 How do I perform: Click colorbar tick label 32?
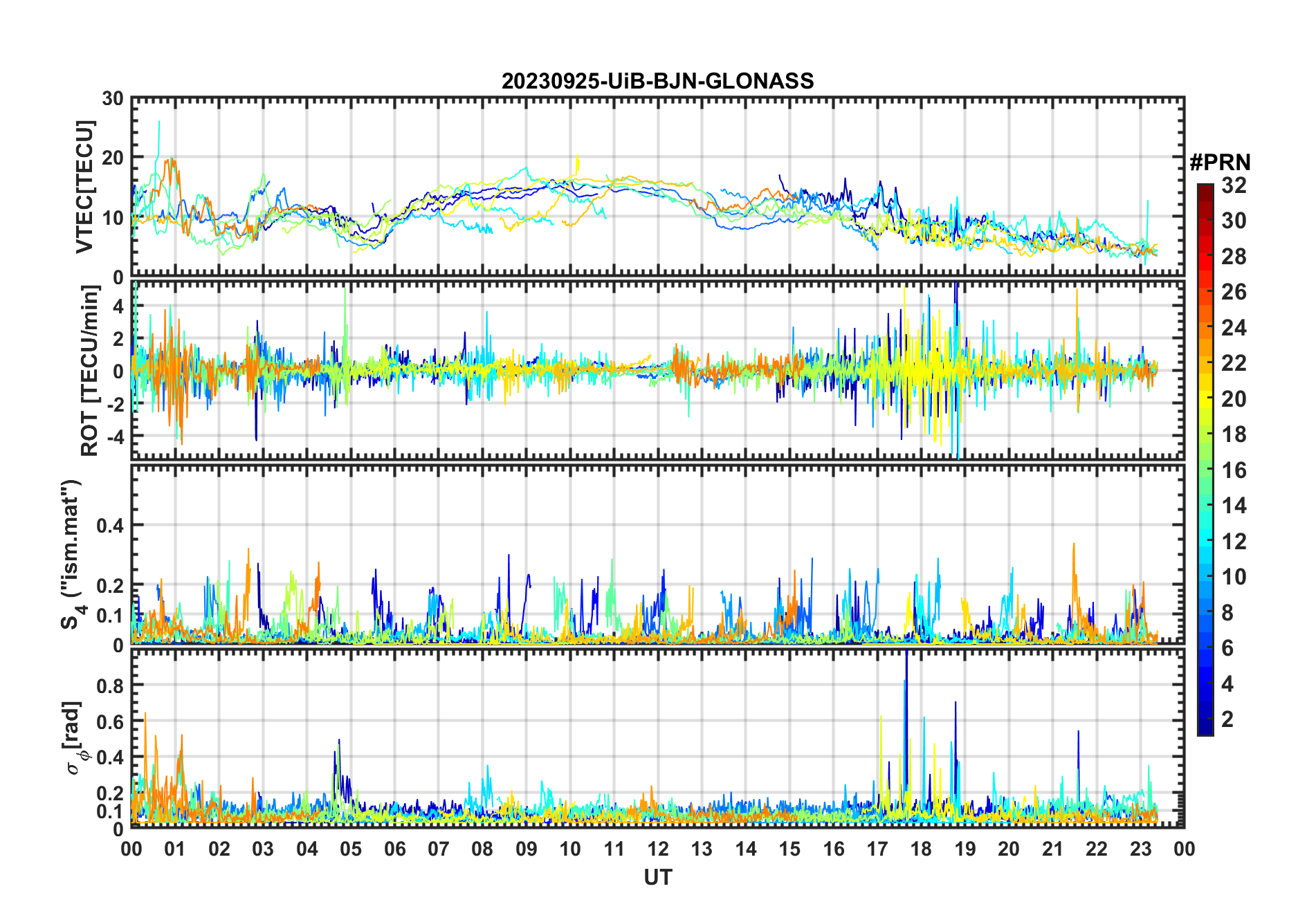pyautogui.click(x=1234, y=185)
